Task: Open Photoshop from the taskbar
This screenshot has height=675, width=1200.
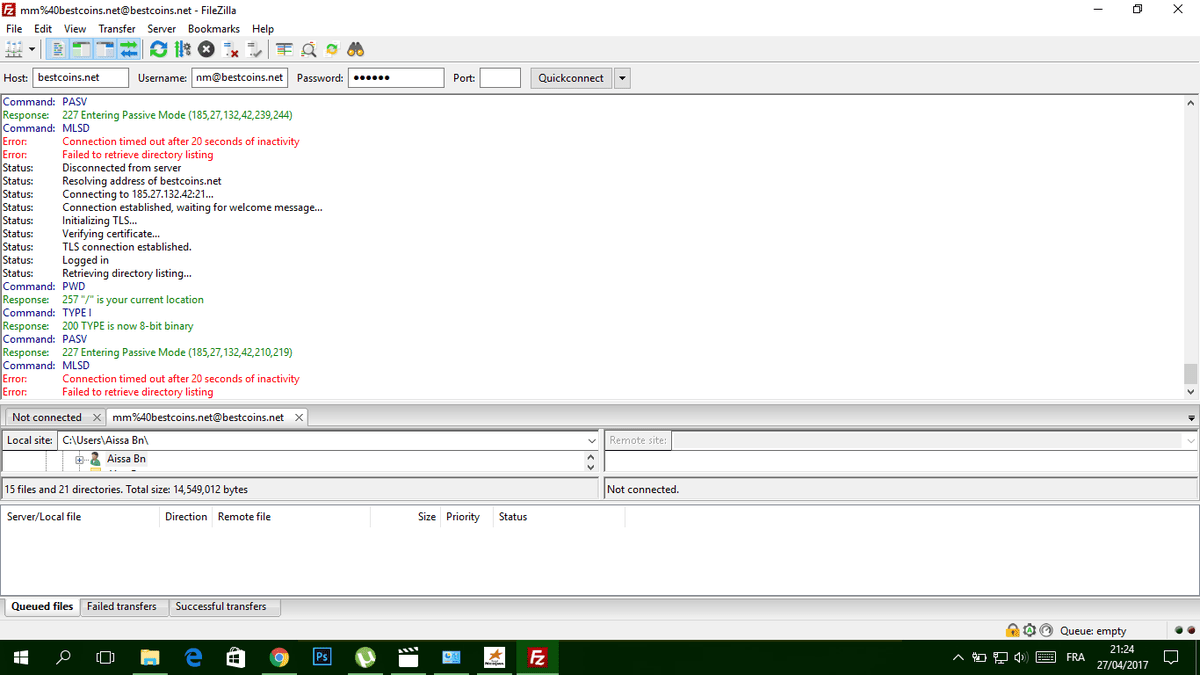Action: [322, 657]
